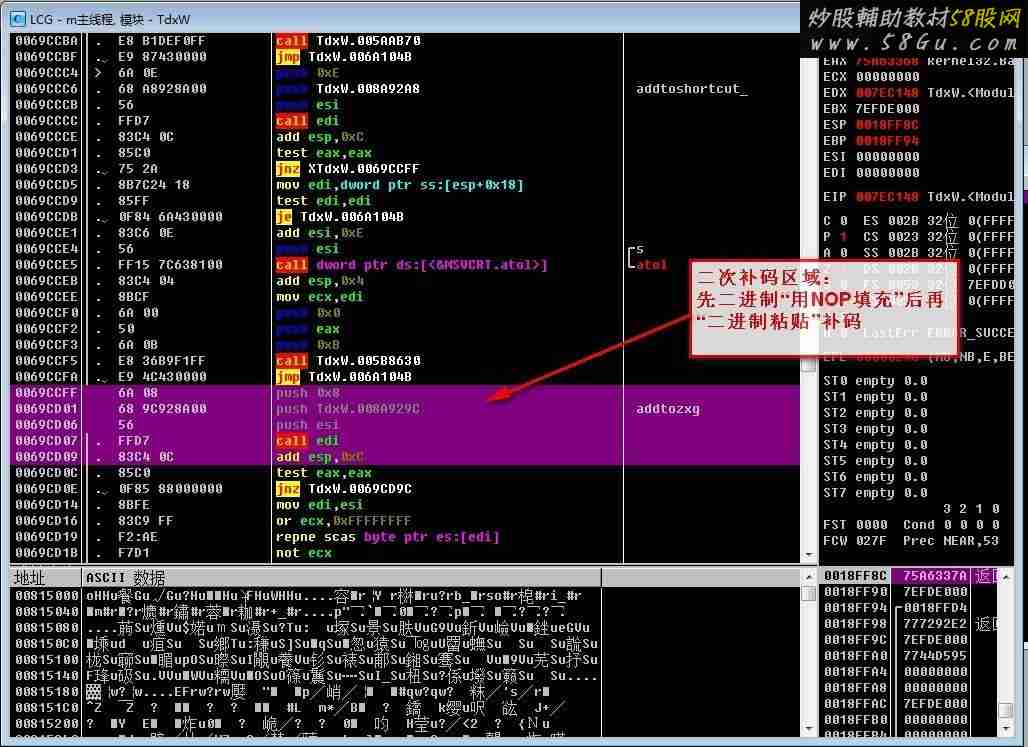Select the not ecx row at 0069CD1B
The width and height of the screenshot is (1028, 747).
tap(405, 553)
